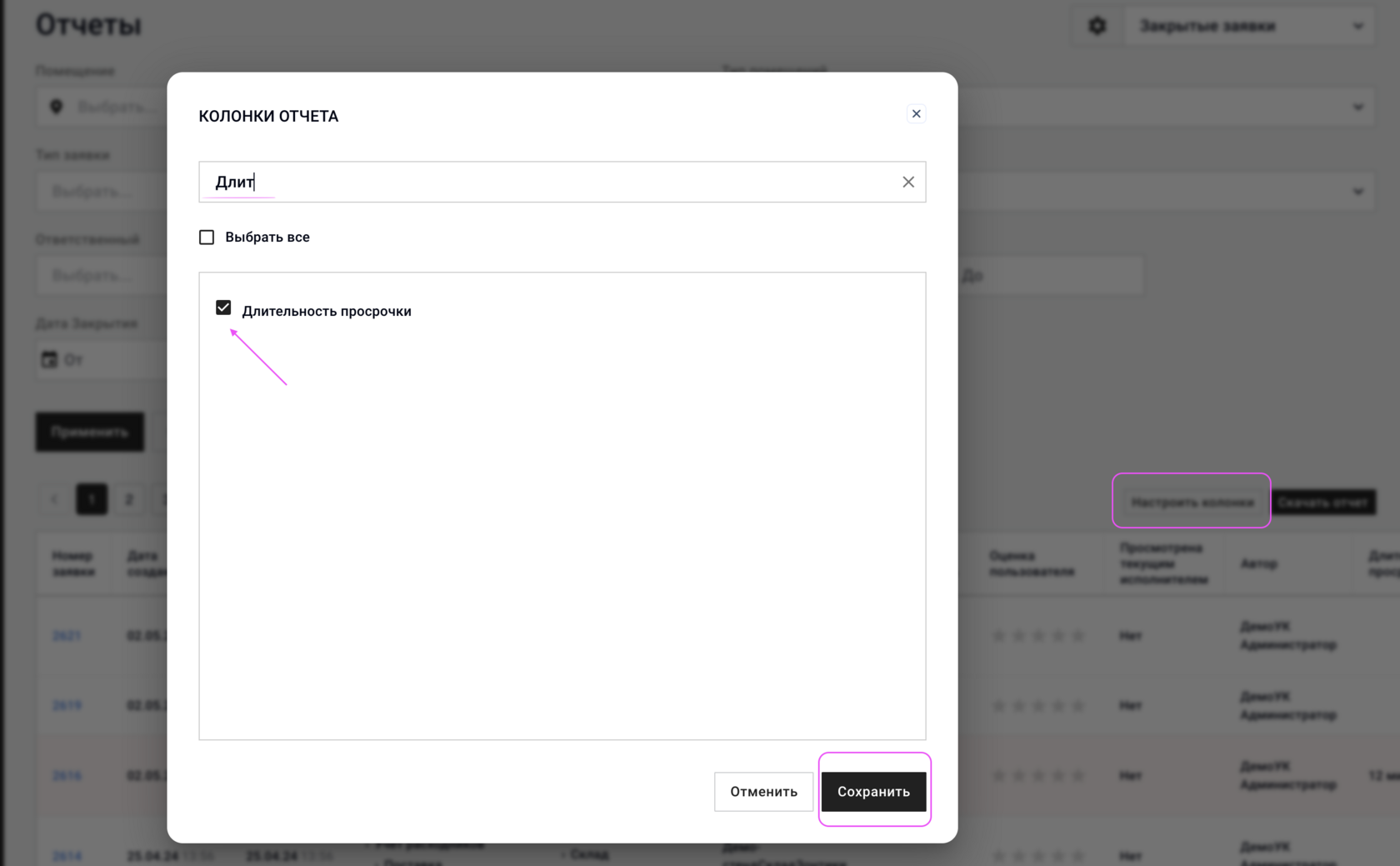1400x866 pixels.
Task: Expand the second-row filter dropdown arrow
Action: [x=1358, y=192]
